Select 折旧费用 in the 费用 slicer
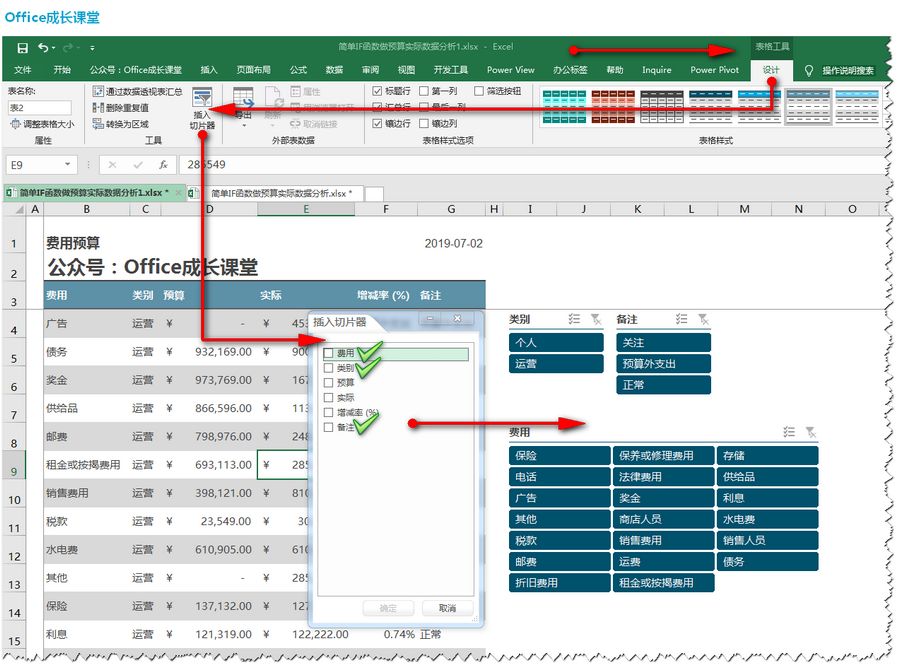Viewport: 900px width, 668px height. pos(559,583)
